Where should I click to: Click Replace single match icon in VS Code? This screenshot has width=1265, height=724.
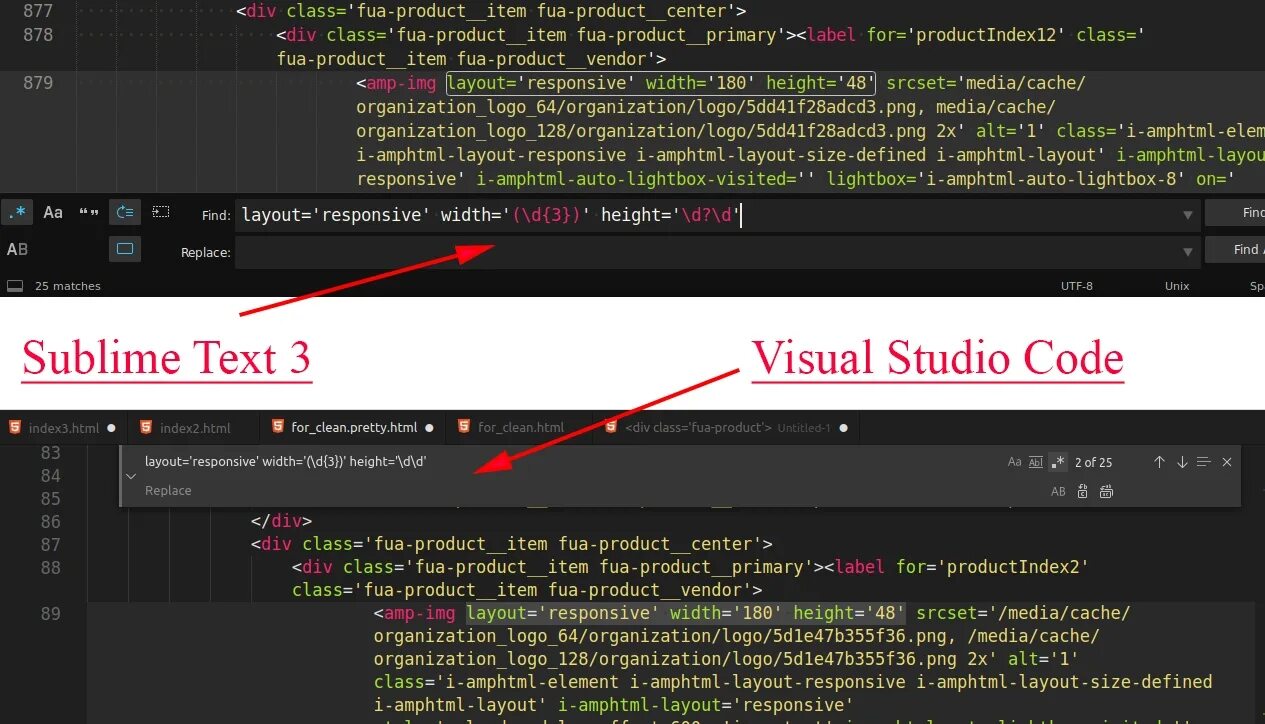click(1083, 491)
